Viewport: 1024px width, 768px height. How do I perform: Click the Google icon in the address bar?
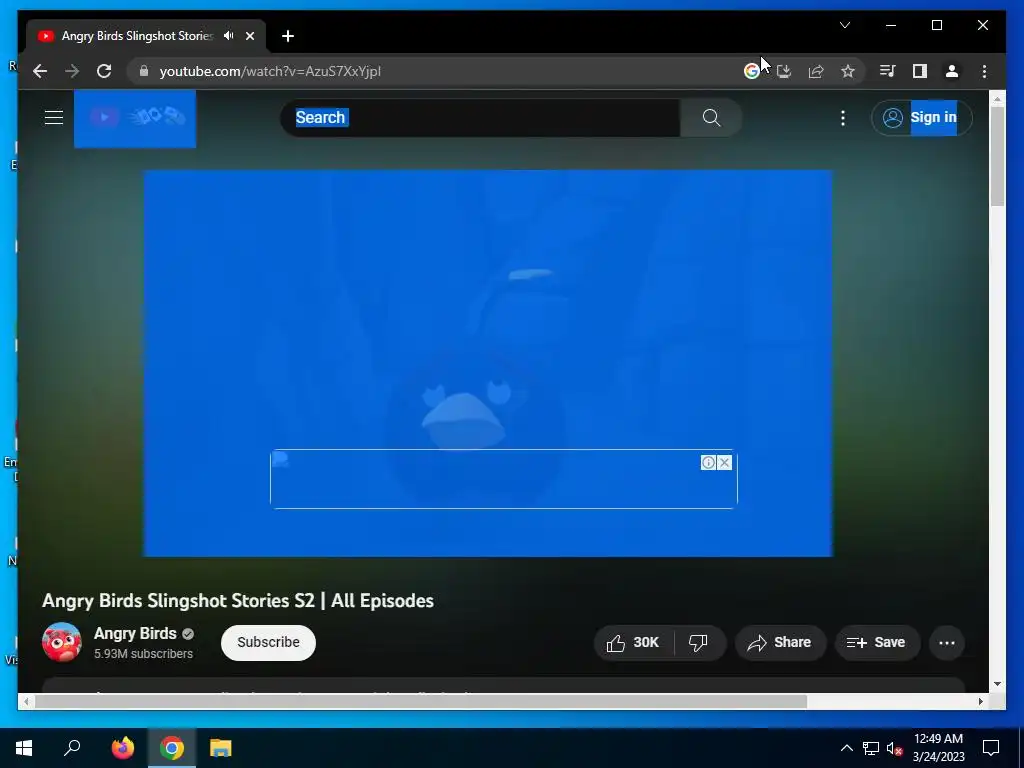752,71
